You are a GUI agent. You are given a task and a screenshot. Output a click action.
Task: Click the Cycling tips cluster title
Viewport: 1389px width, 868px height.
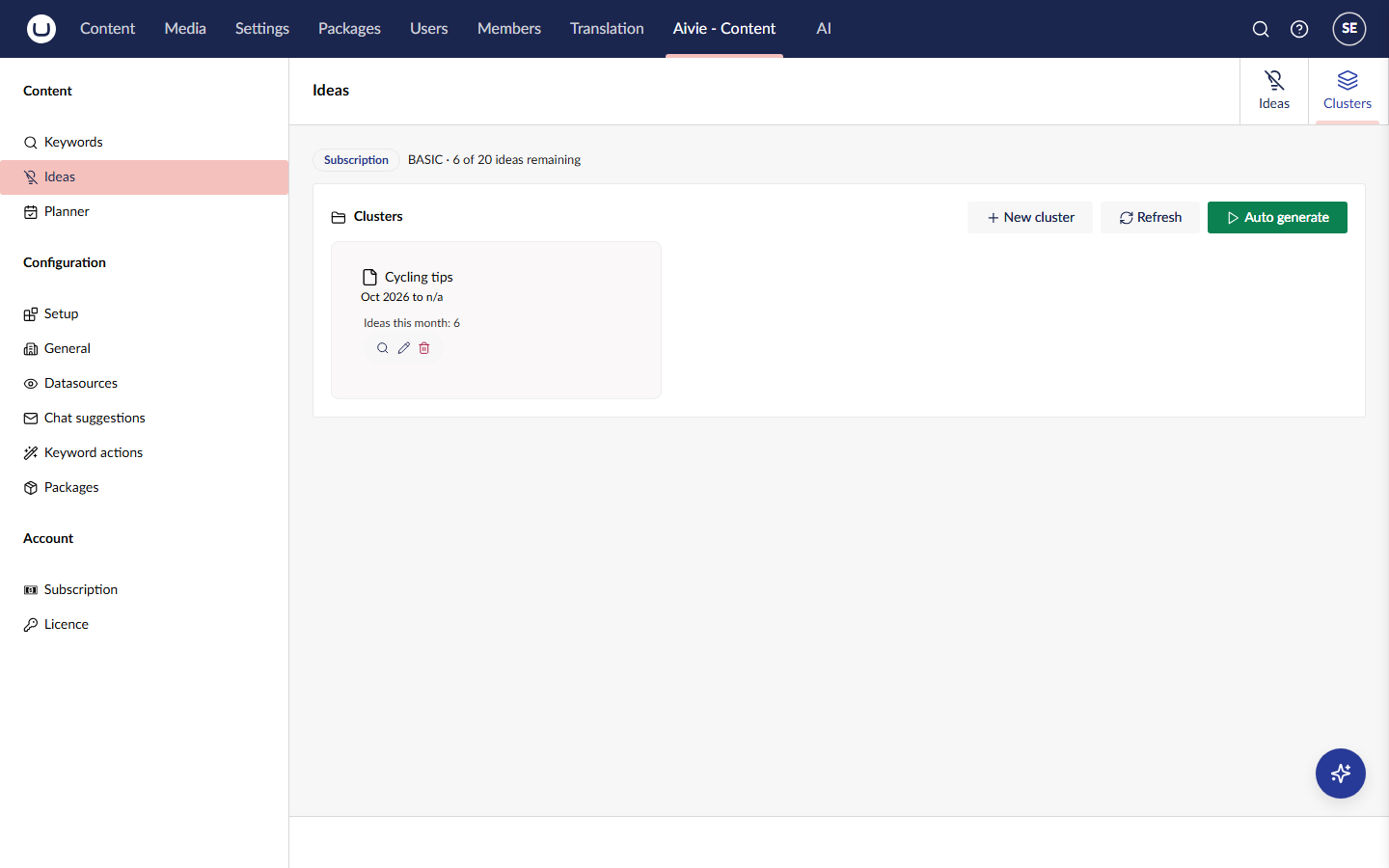point(419,277)
